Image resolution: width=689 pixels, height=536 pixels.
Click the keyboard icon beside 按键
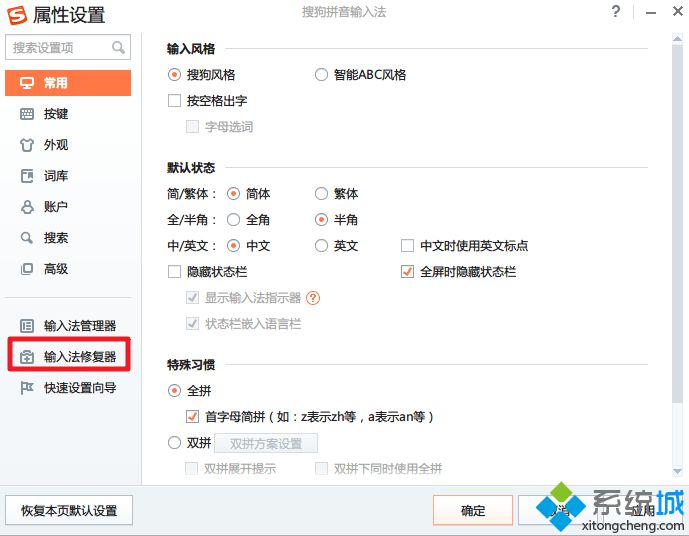click(27, 114)
